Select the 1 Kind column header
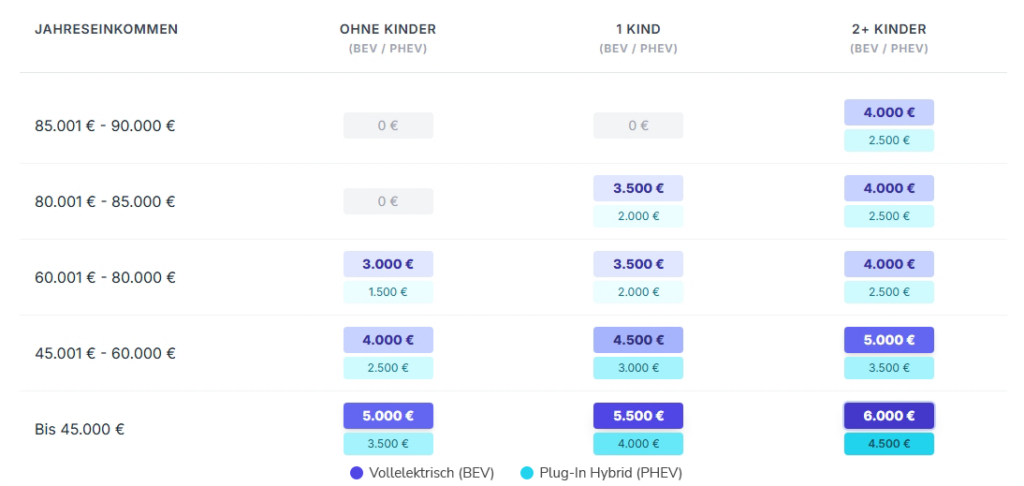1024x486 pixels. [638, 29]
